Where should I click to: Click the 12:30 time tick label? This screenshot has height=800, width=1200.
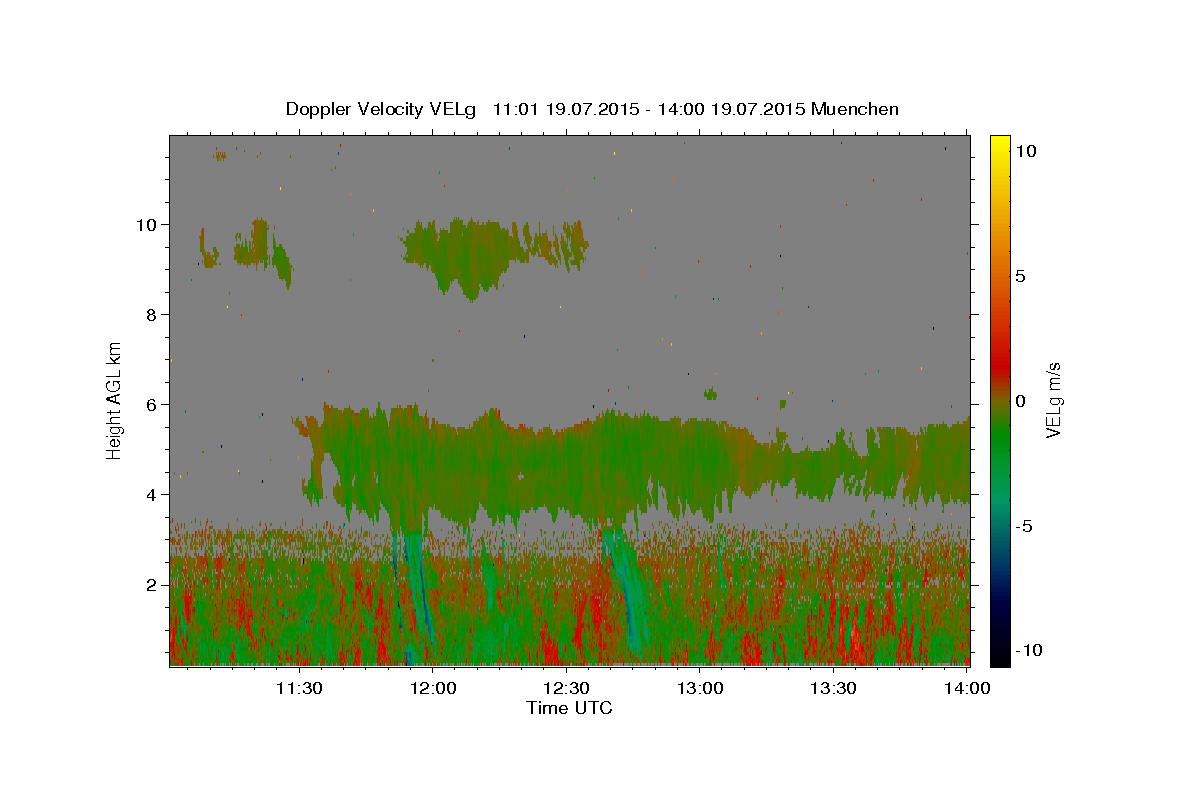(x=566, y=688)
